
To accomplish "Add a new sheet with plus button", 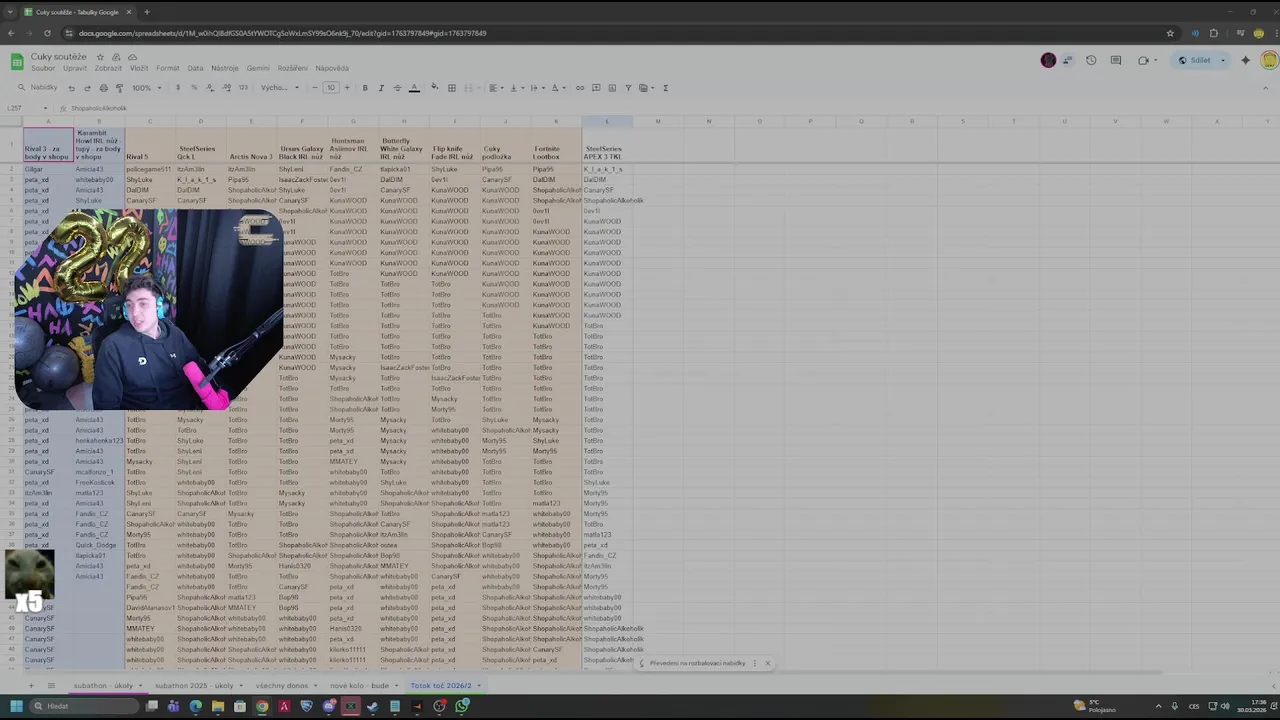I will point(30,685).
